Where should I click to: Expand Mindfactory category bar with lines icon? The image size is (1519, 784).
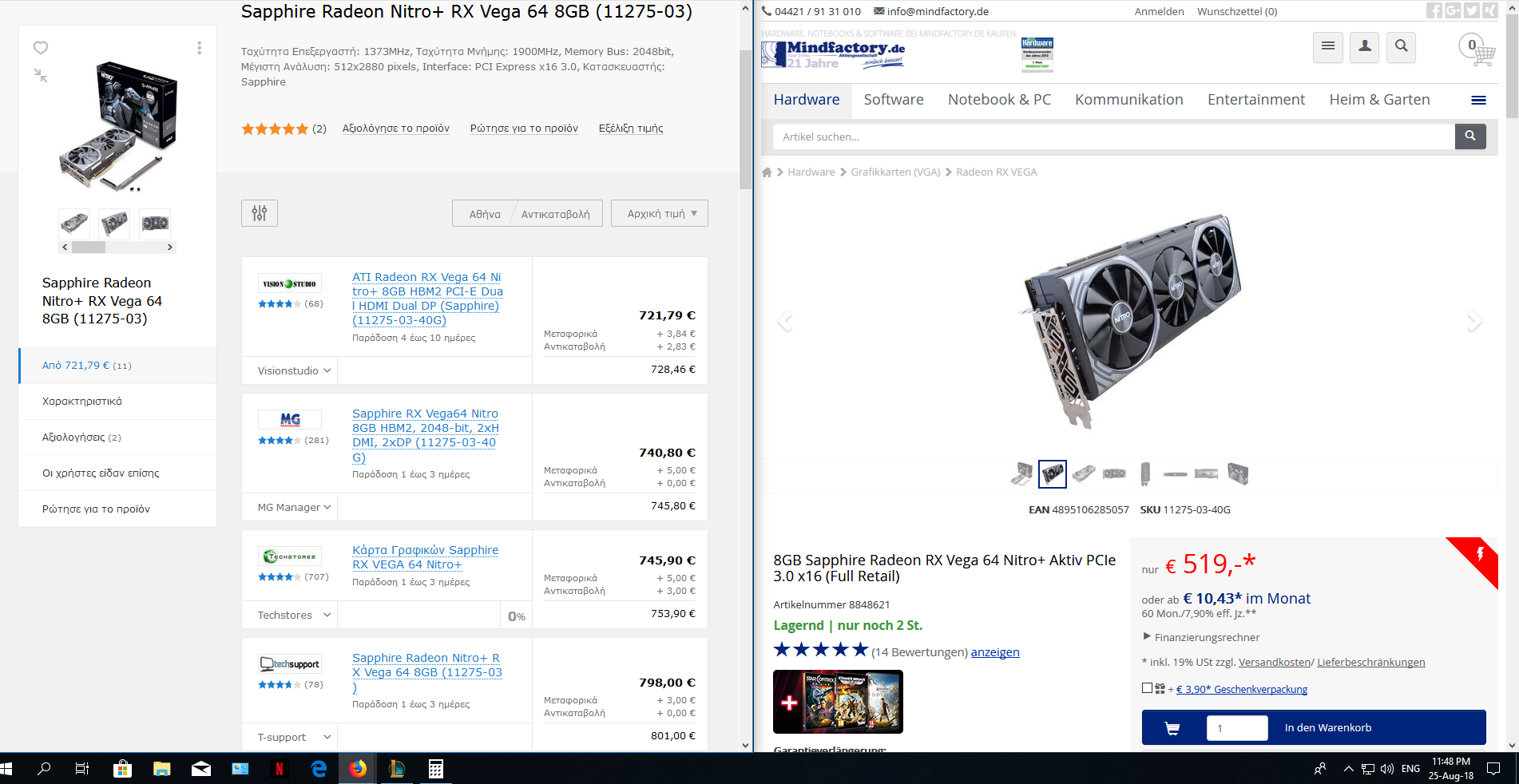1478,101
